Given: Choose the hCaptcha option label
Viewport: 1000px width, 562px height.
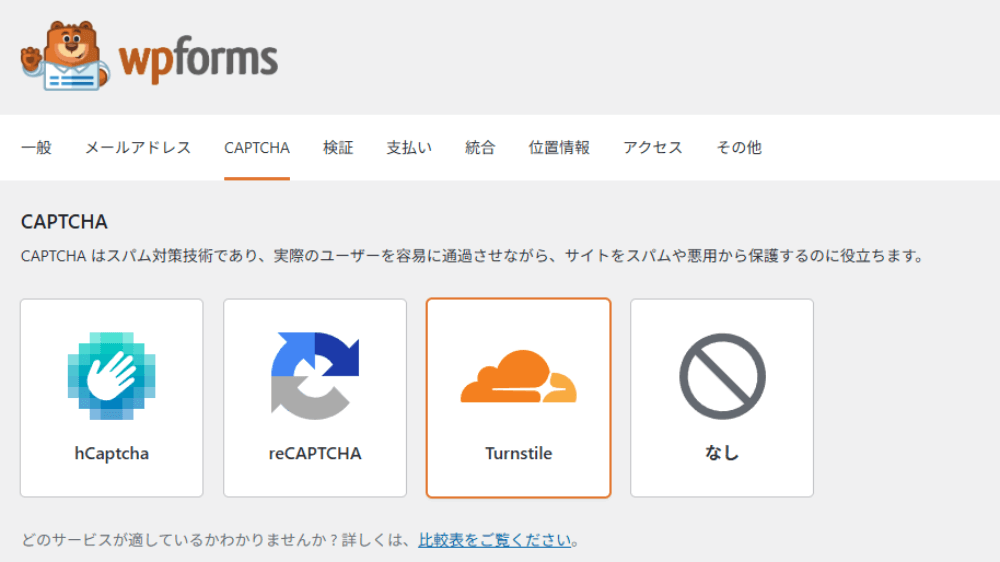Looking at the screenshot, I should [x=111, y=453].
